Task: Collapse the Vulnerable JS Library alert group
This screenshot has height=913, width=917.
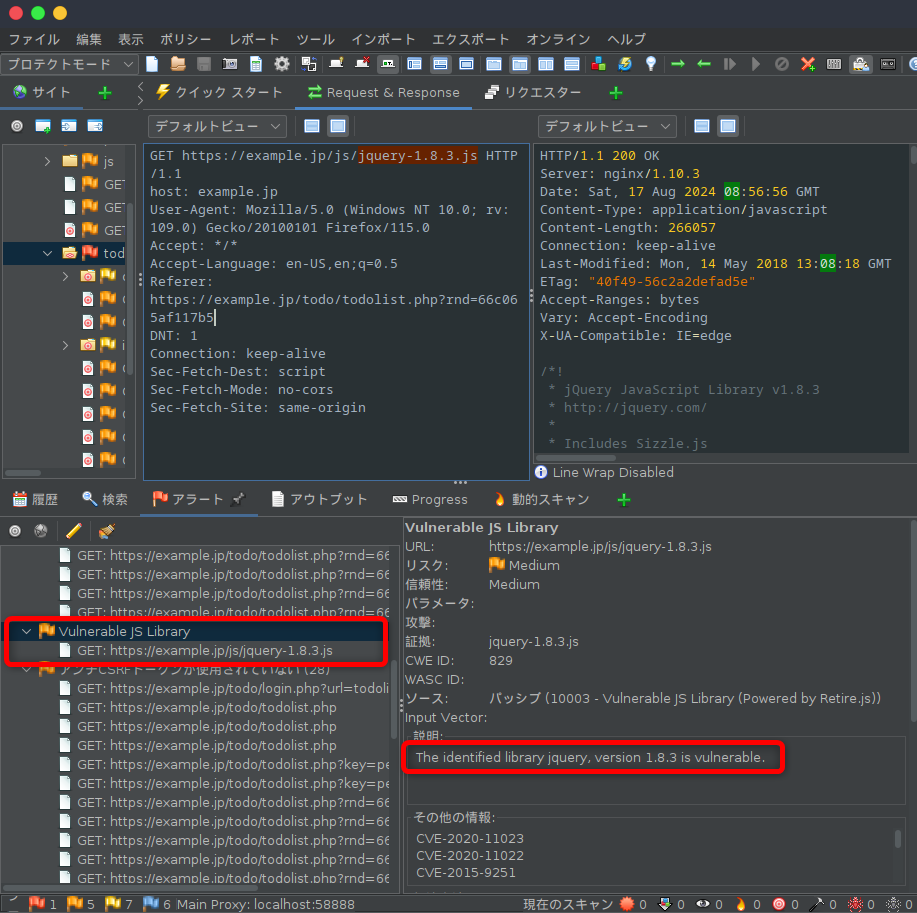Action: pos(26,631)
